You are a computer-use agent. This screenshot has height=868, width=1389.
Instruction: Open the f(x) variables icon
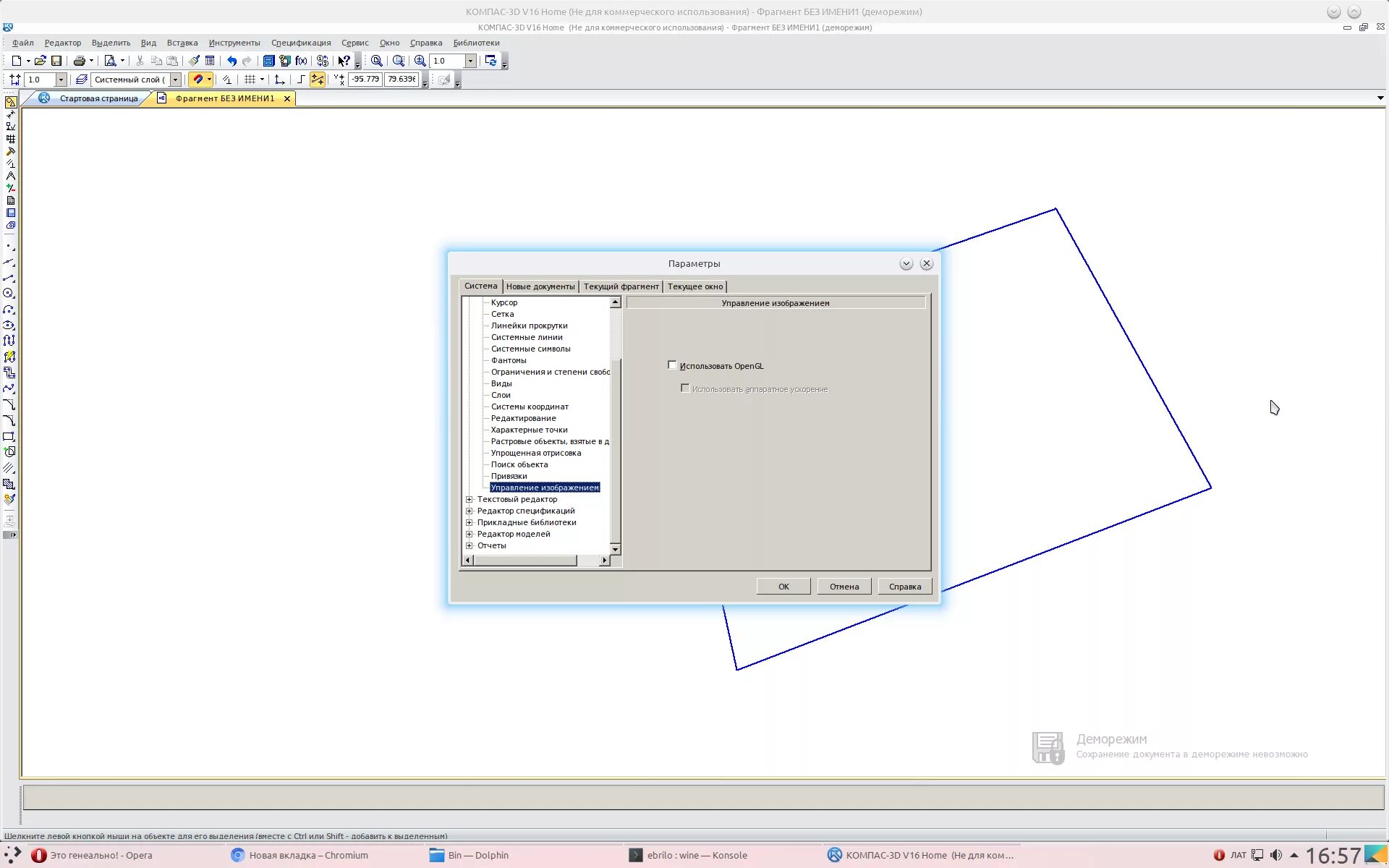coord(302,61)
